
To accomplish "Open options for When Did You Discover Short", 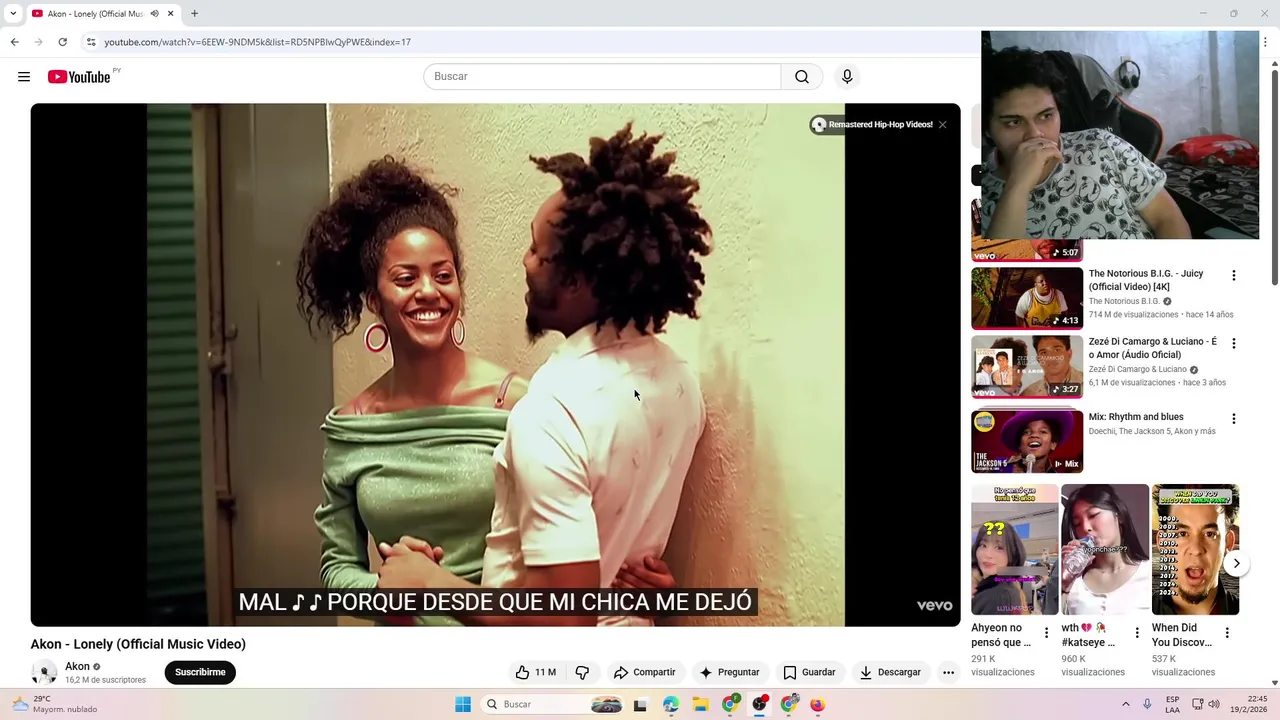I will (x=1227, y=633).
